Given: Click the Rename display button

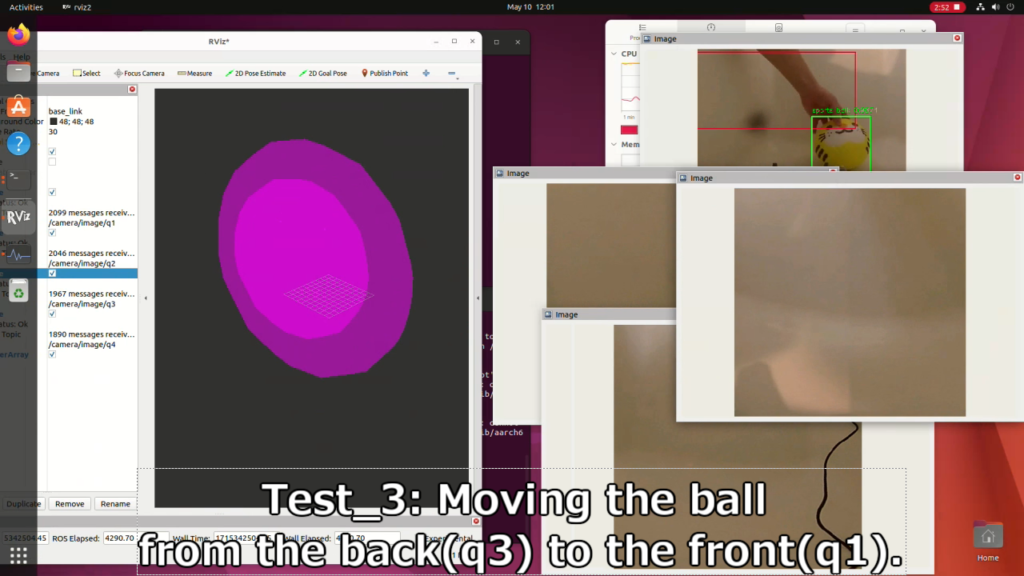Looking at the screenshot, I should (x=114, y=504).
